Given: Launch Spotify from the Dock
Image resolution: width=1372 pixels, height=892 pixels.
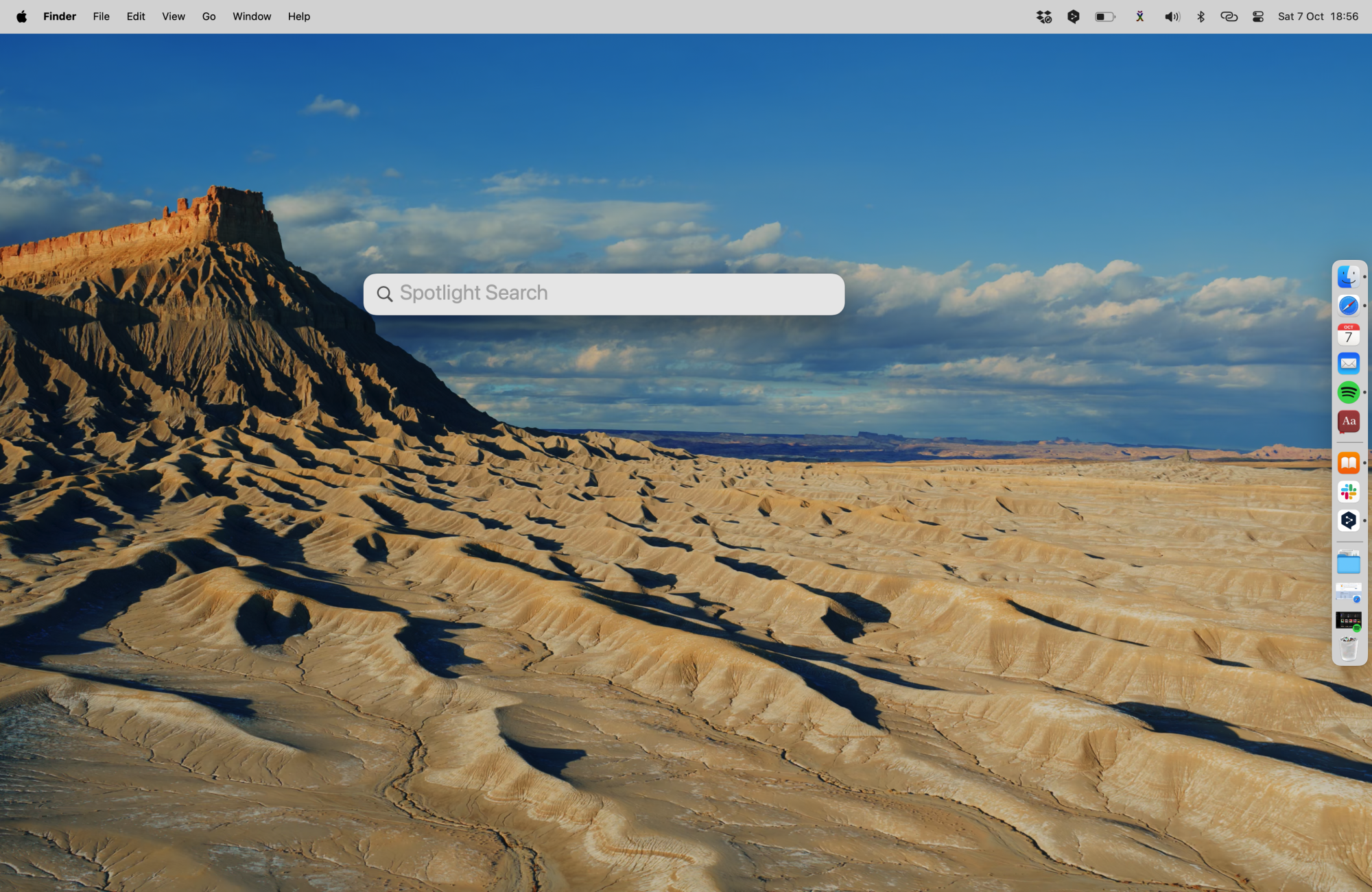Looking at the screenshot, I should (x=1348, y=392).
